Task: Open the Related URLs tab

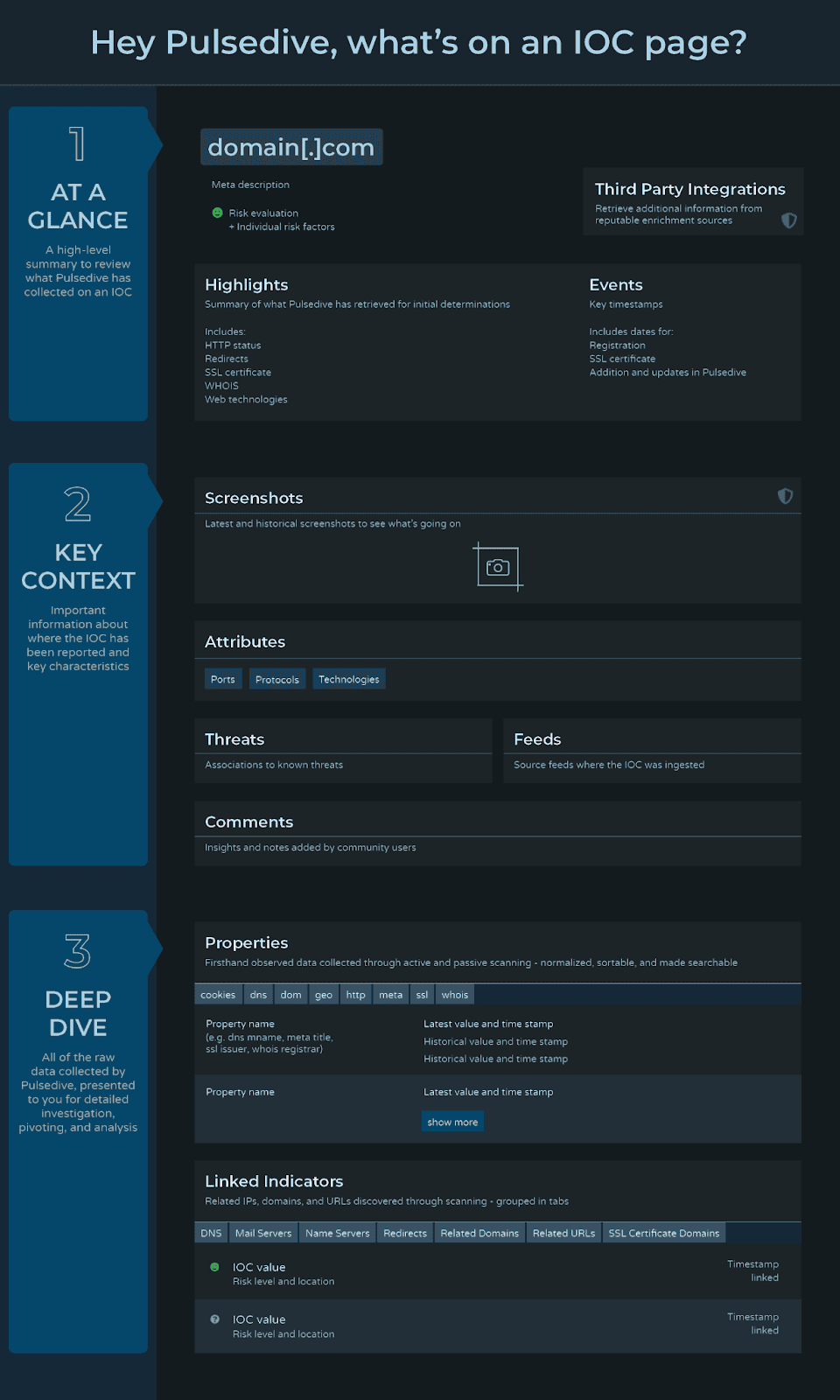Action: tap(564, 1233)
